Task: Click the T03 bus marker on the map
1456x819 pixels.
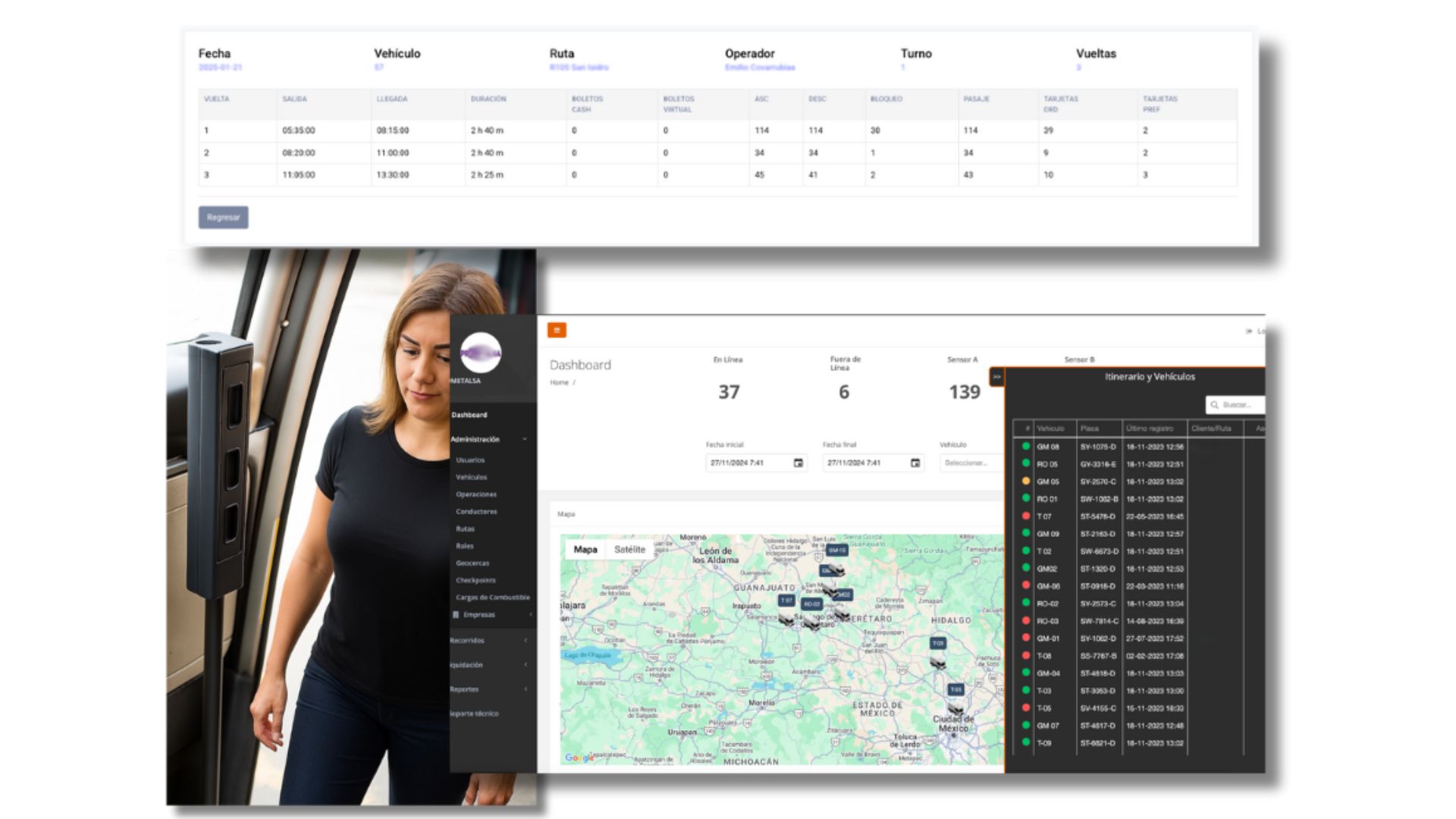Action: coord(938,643)
